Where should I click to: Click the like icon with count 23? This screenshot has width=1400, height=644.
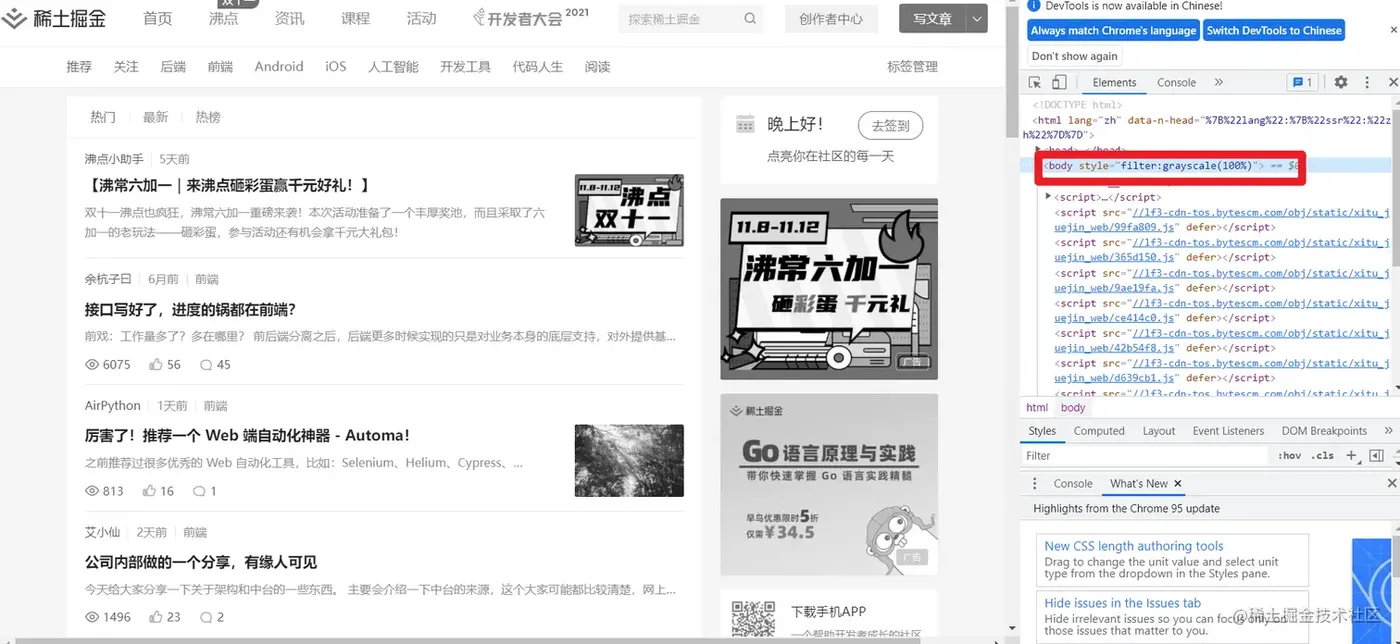(156, 617)
